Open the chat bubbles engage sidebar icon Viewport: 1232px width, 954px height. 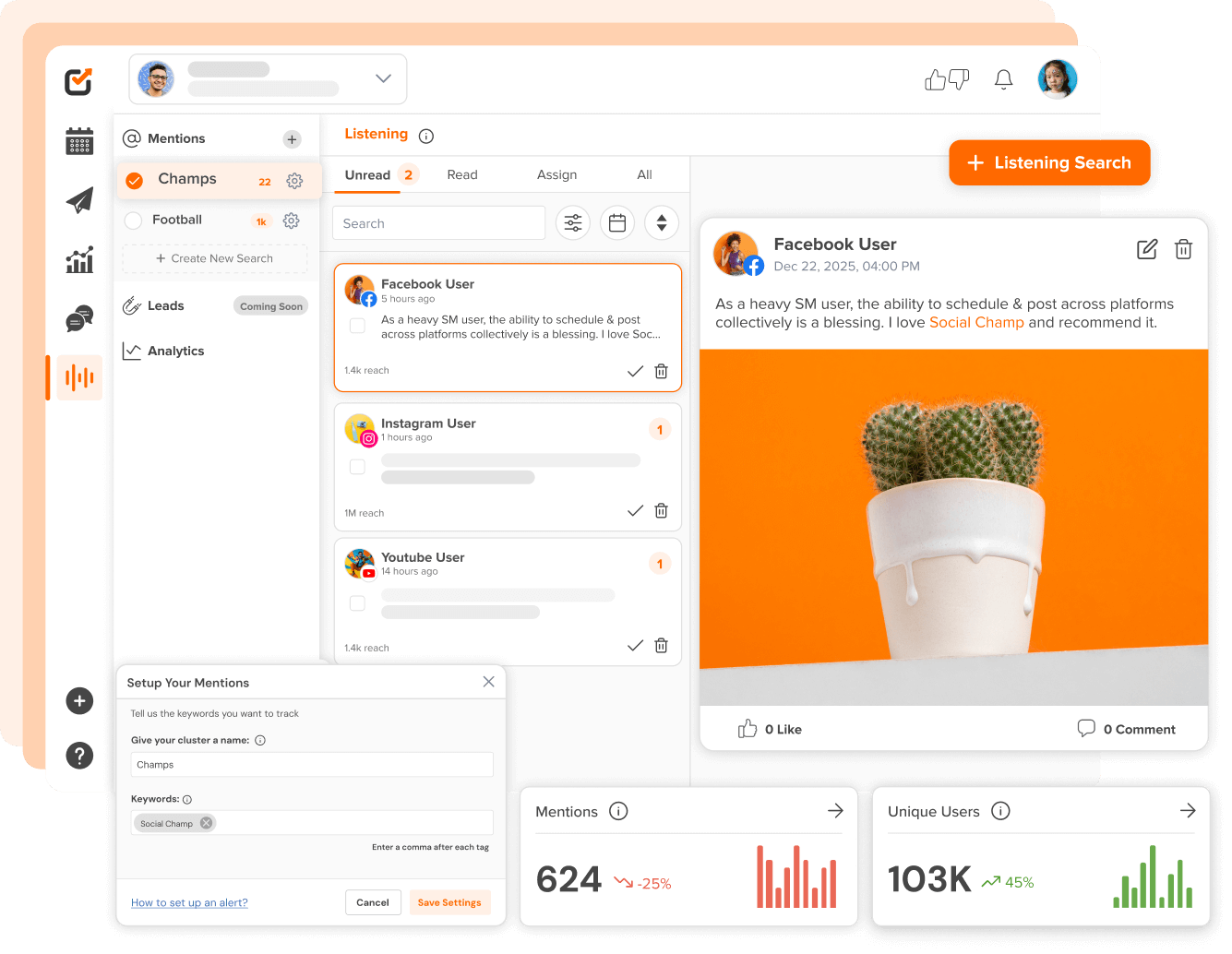[x=79, y=318]
